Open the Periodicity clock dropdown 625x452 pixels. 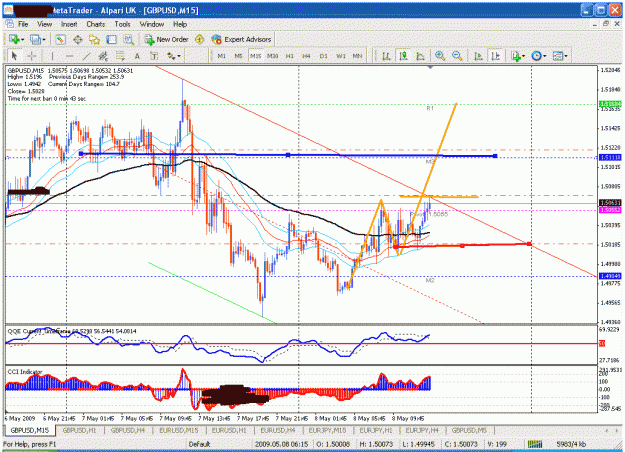(539, 56)
